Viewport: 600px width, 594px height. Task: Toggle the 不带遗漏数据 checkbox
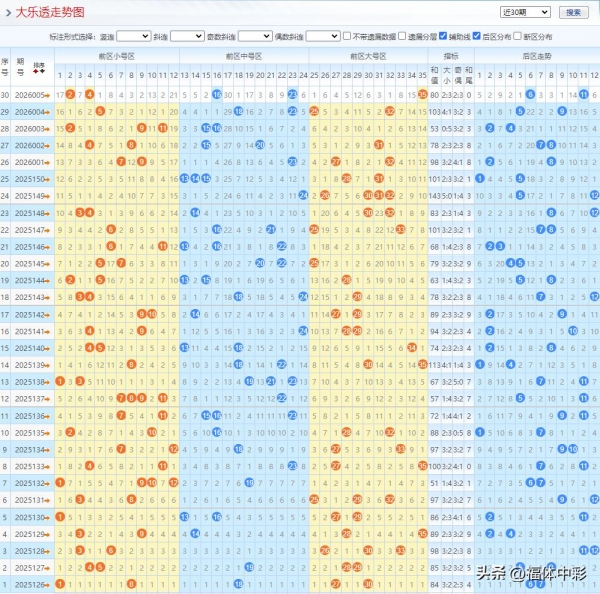click(347, 36)
